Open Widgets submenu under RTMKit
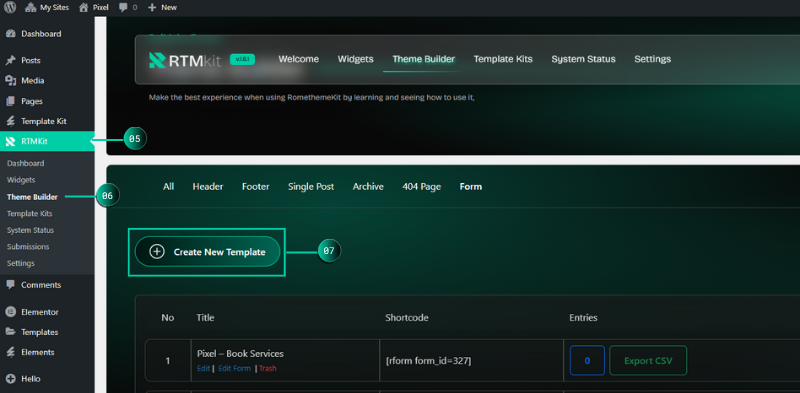The width and height of the screenshot is (800, 393). 21,180
